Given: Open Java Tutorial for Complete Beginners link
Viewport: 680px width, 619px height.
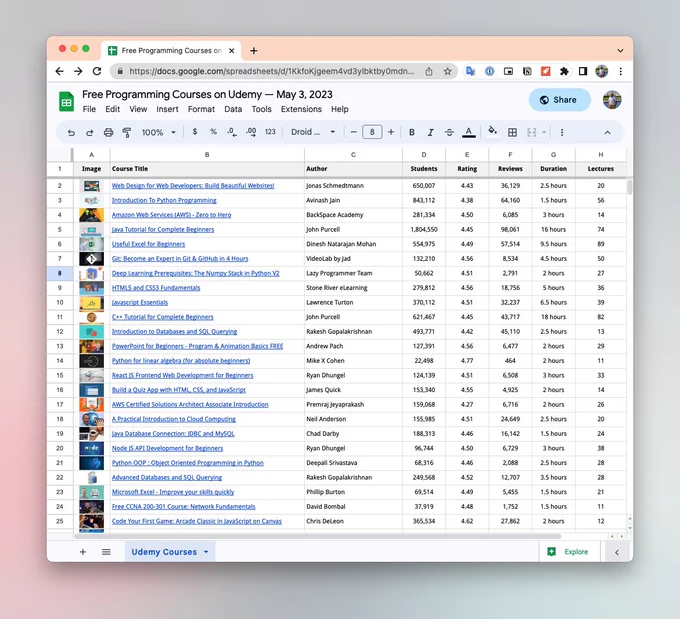Looking at the screenshot, I should pos(163,229).
